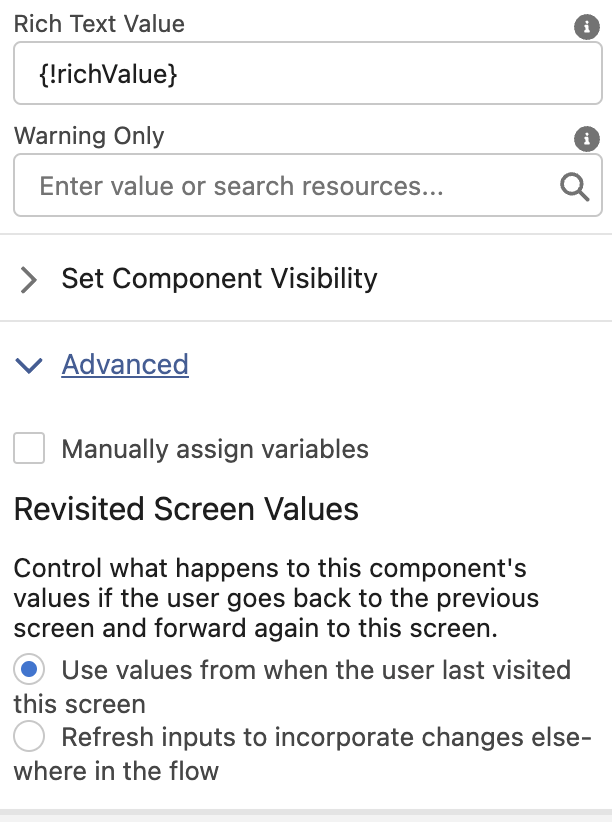Screen dimensions: 612x822
Task: Click the magnifier icon in Warning Only field
Action: (572, 185)
